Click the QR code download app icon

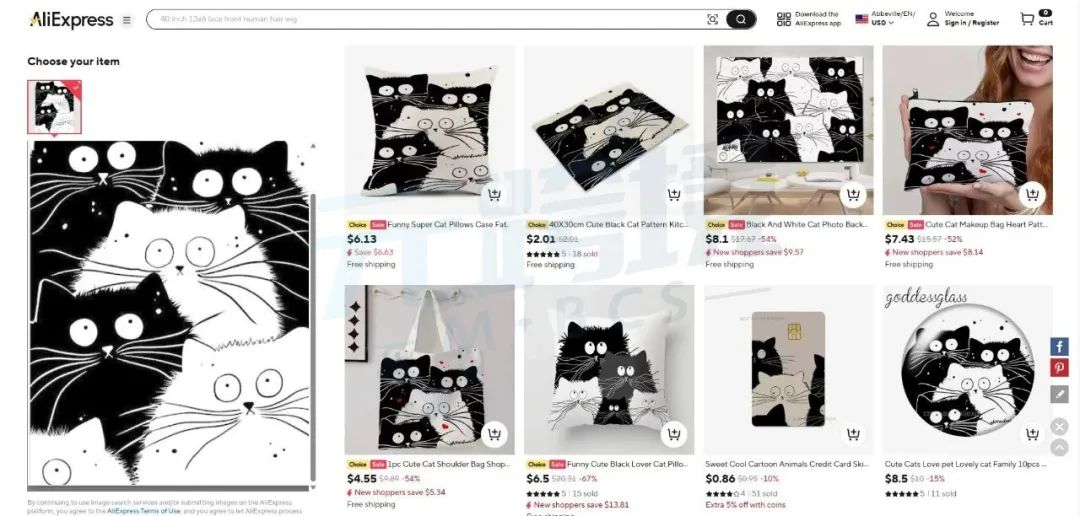coord(784,19)
